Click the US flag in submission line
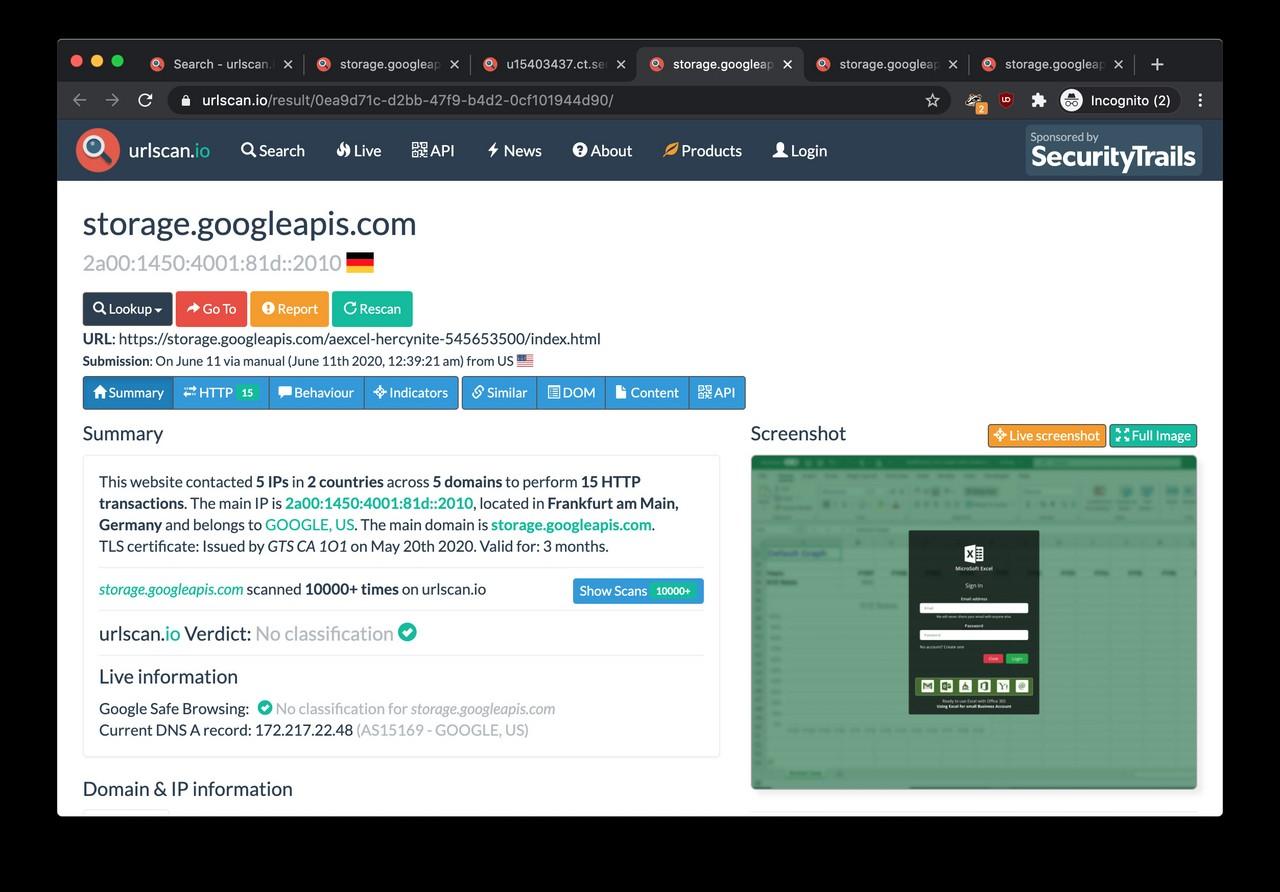This screenshot has height=892, width=1280. coord(525,361)
